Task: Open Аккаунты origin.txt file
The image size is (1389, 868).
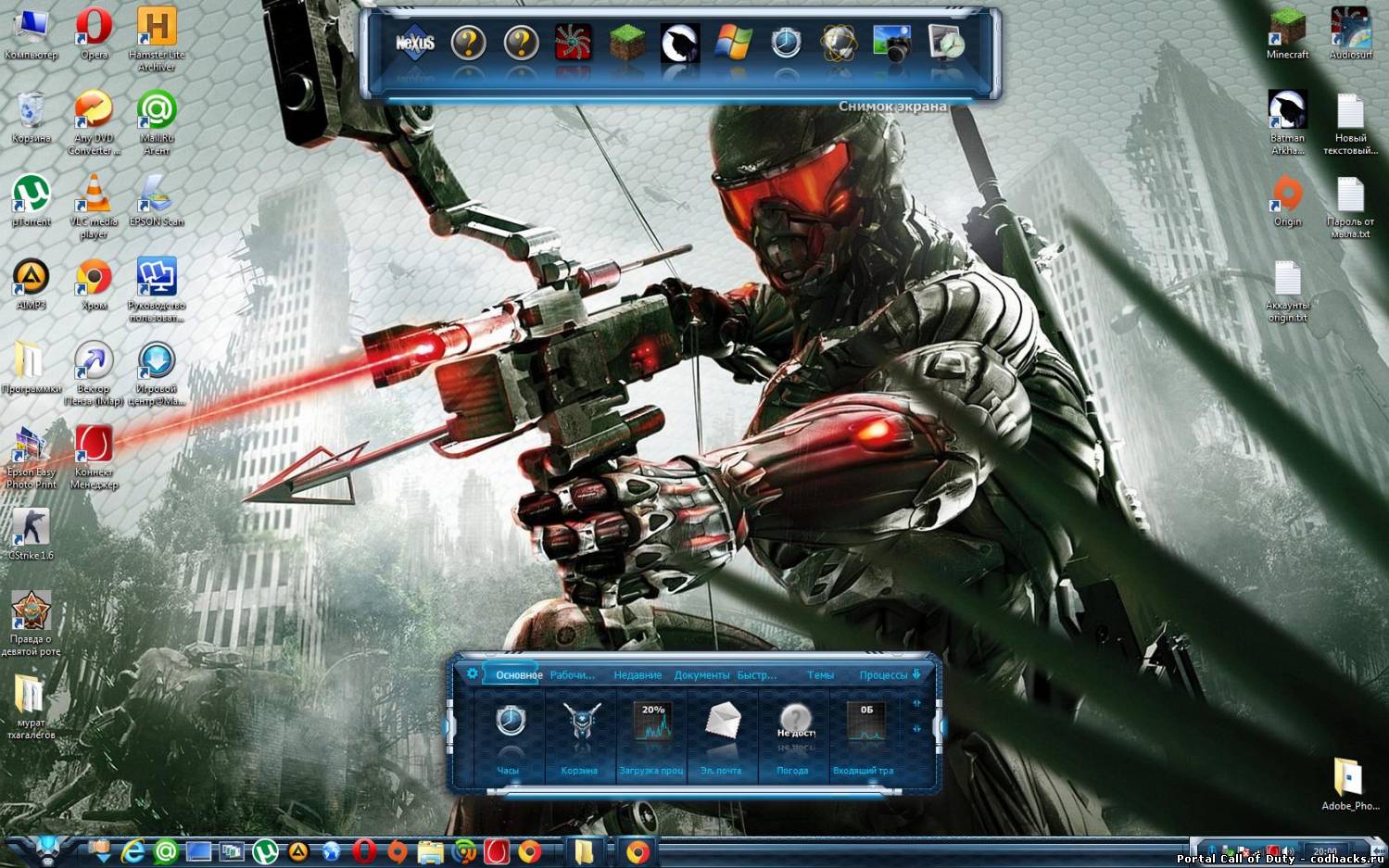Action: pos(1287,290)
